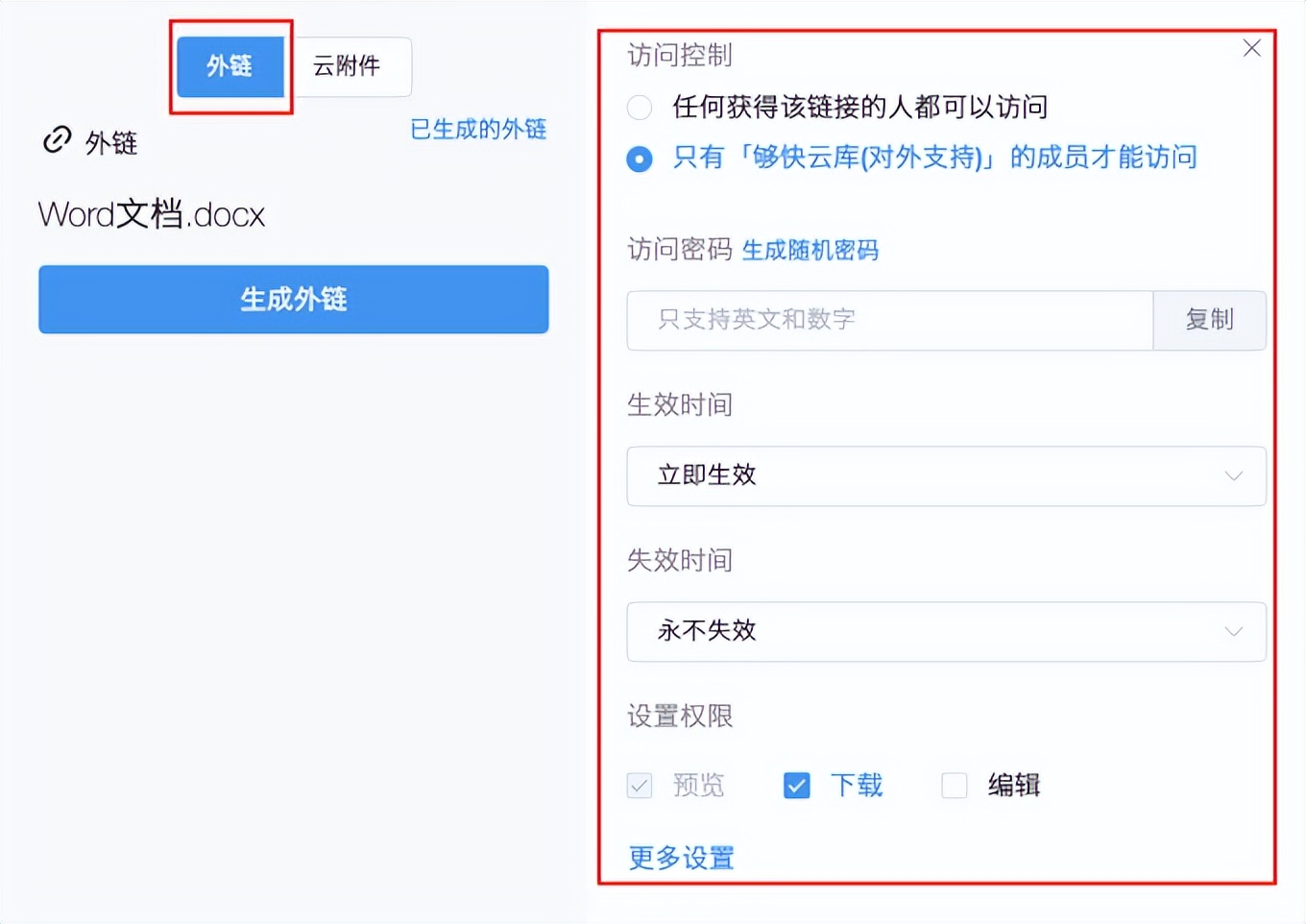
Task: Disable the 下载 permission checkbox
Action: pos(796,785)
